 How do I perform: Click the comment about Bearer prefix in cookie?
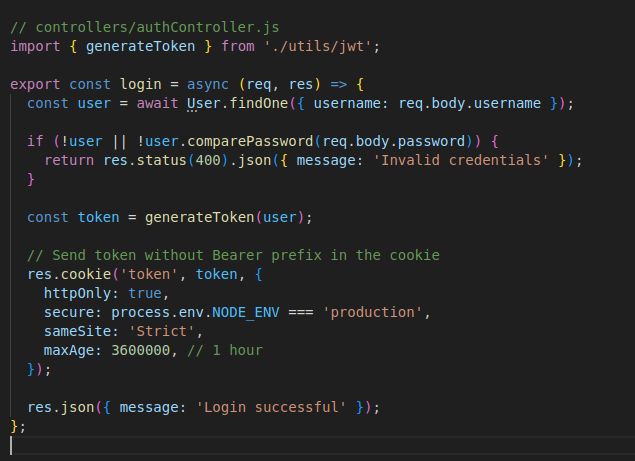pyautogui.click(x=233, y=255)
